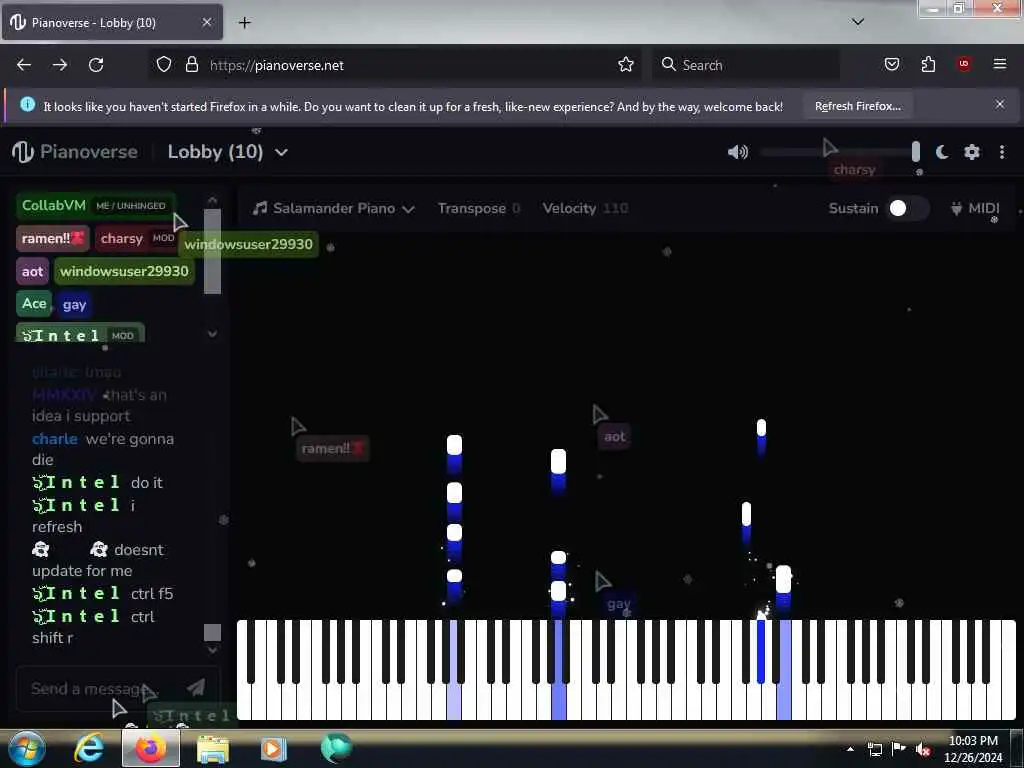Image resolution: width=1024 pixels, height=768 pixels.
Task: Click the Firefox taskbar button
Action: pyautogui.click(x=150, y=748)
